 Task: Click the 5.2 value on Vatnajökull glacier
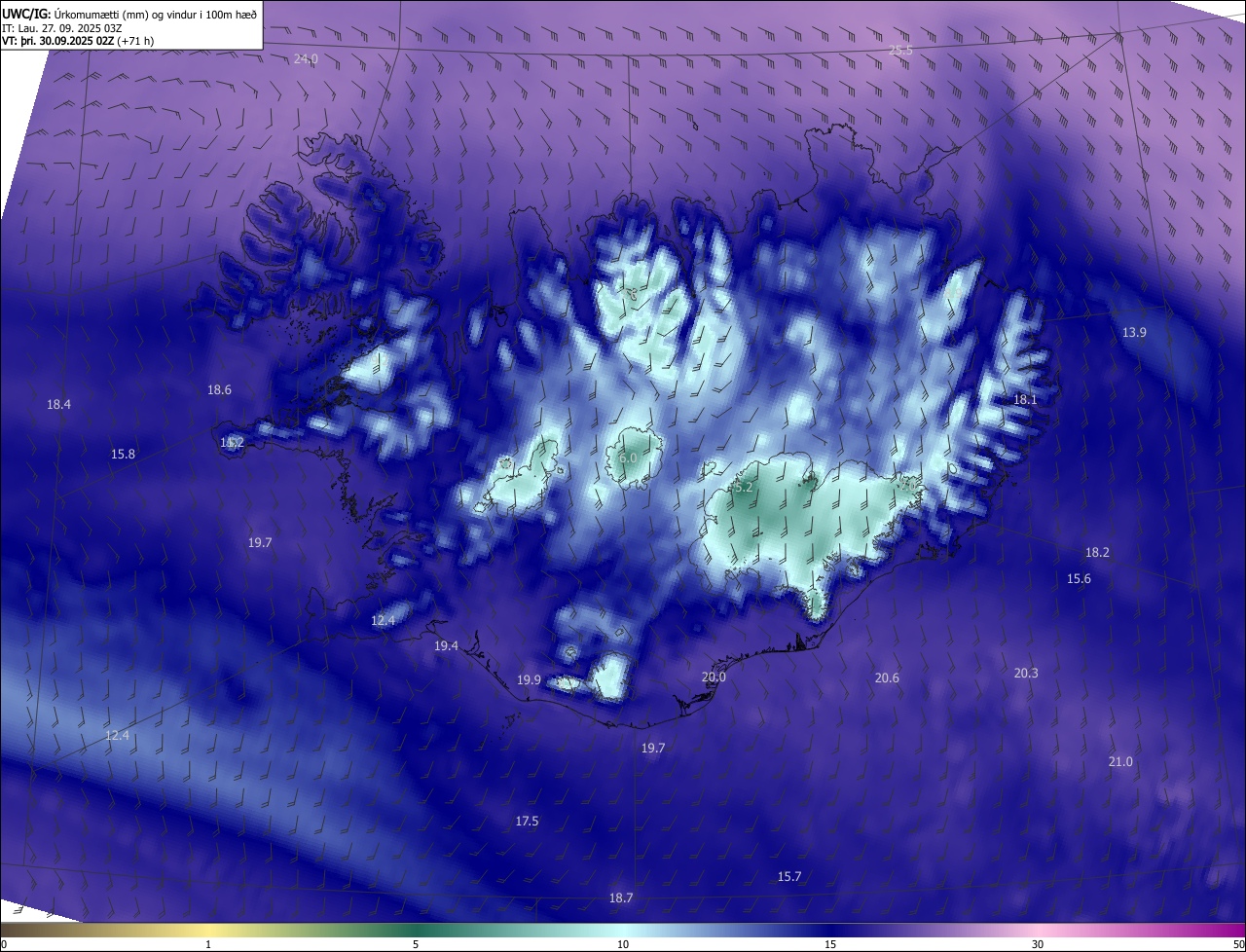(744, 488)
